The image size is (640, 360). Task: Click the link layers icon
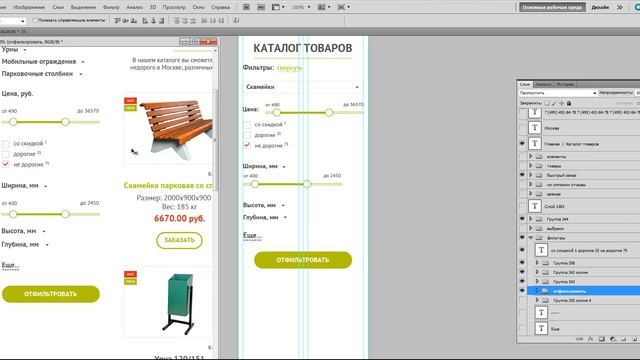point(580,339)
